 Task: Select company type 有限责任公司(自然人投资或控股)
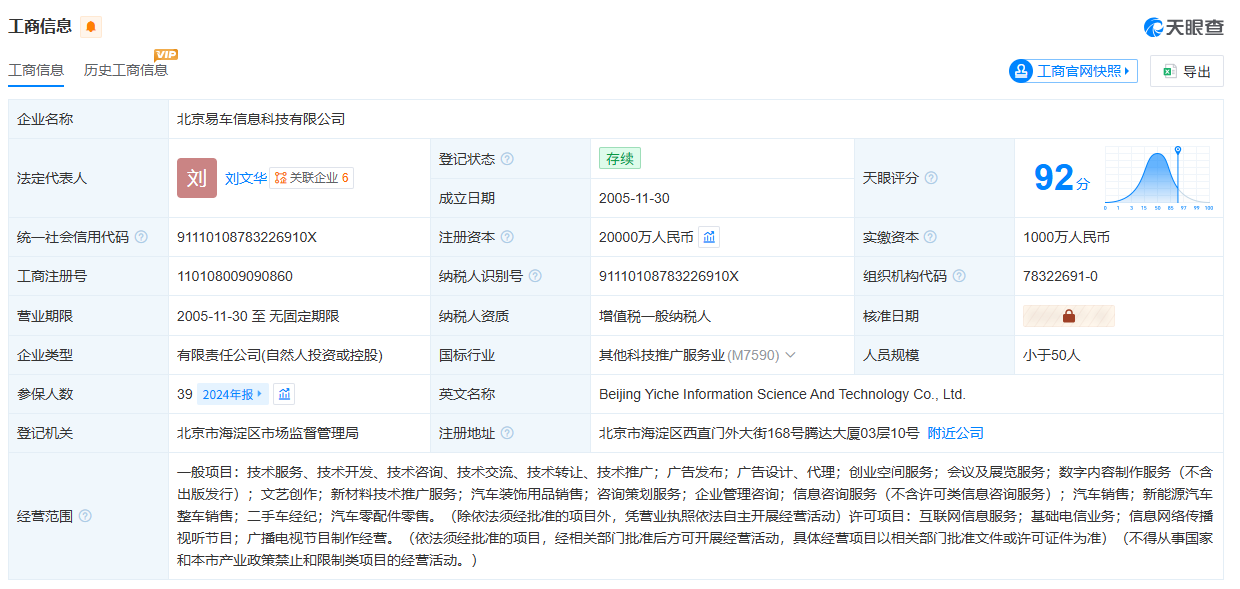click(280, 355)
